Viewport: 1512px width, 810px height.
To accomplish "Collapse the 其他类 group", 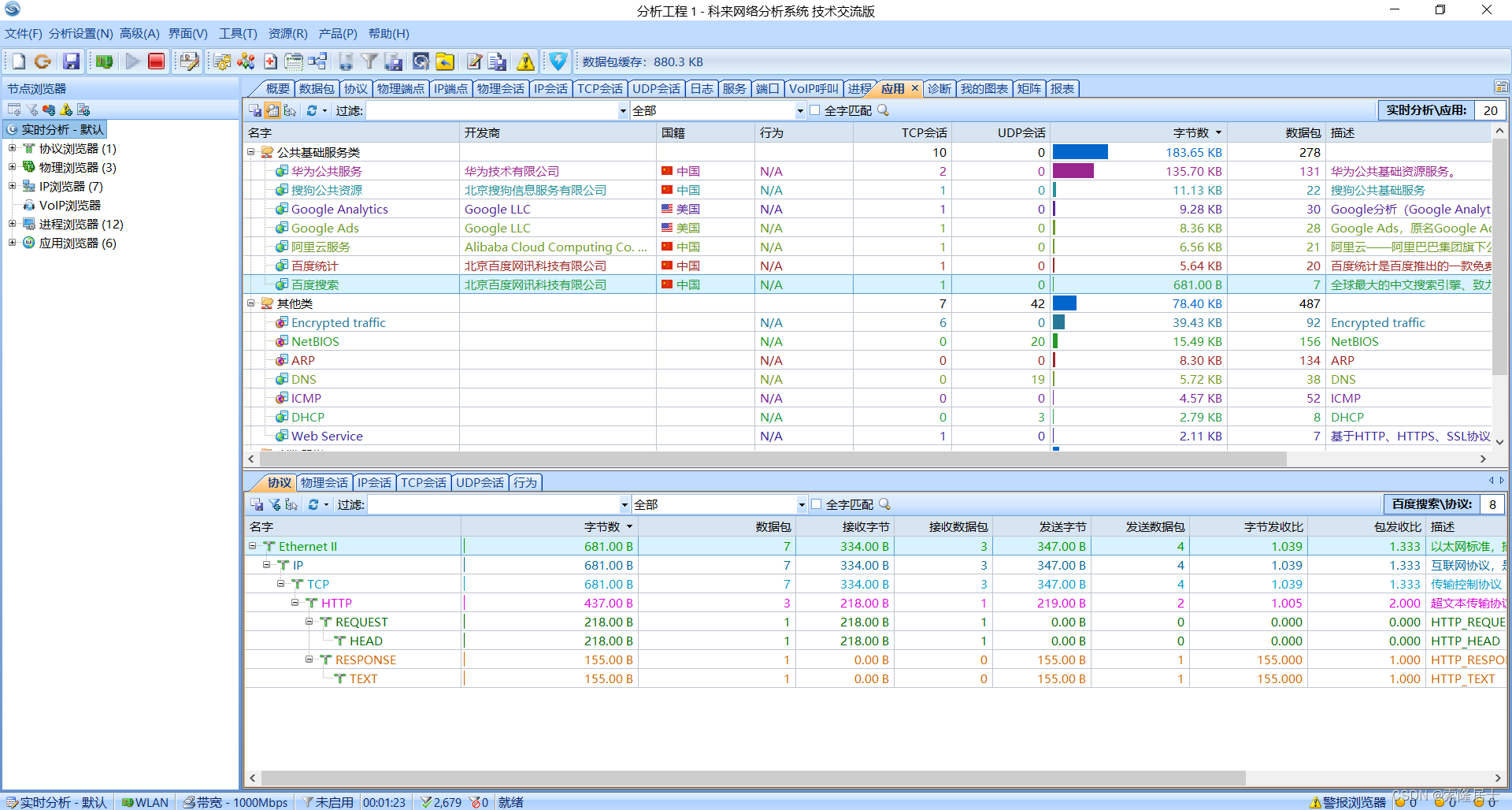I will tap(251, 303).
